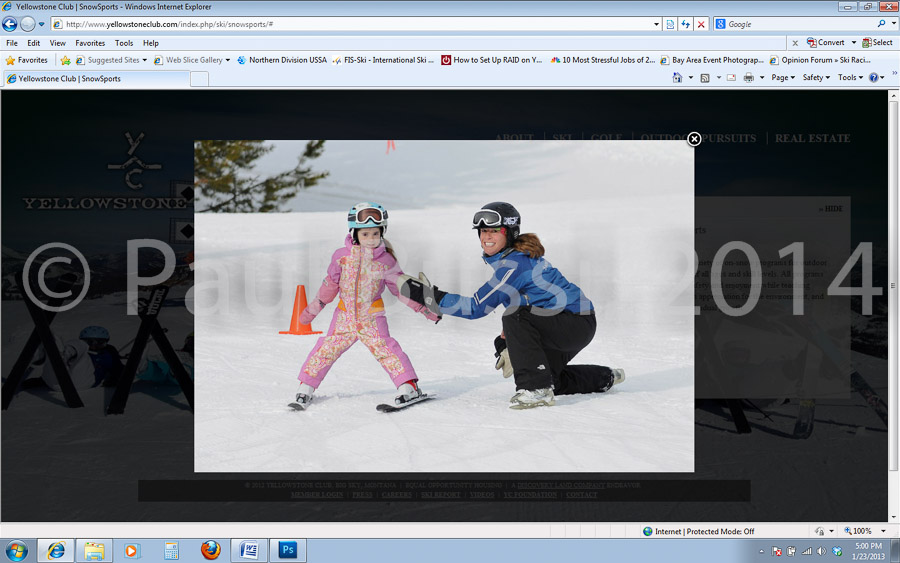
Task: Click the HIDE link on the panel
Action: pos(831,209)
